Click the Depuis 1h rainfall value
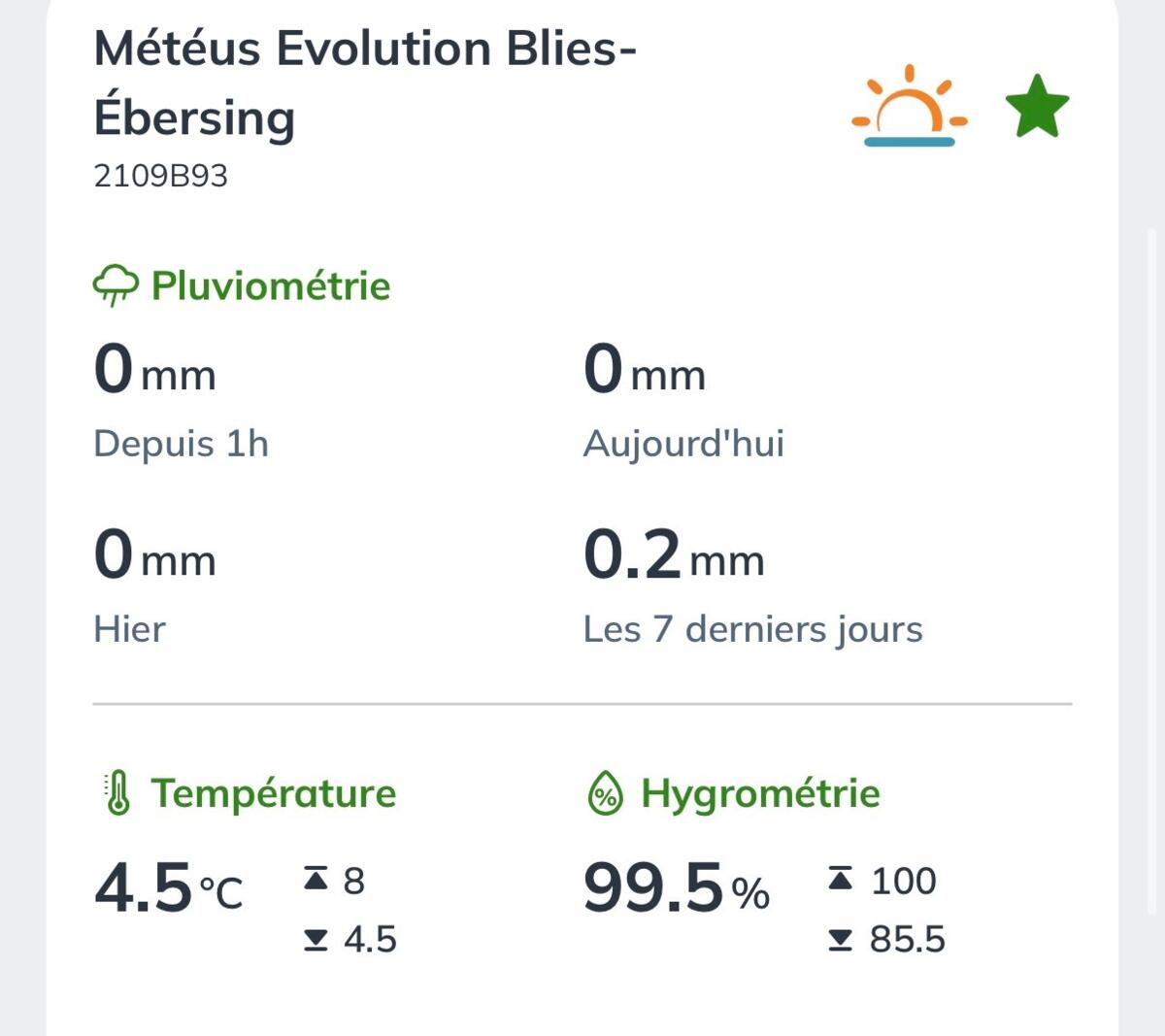The image size is (1165, 1036). 155,370
